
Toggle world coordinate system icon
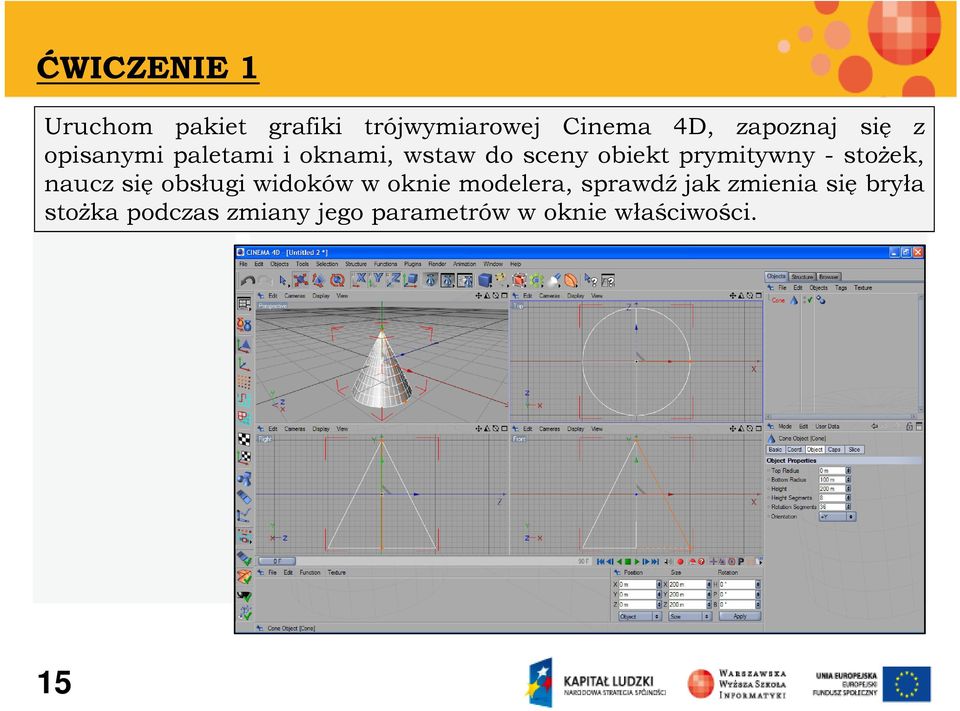pyautogui.click(x=410, y=280)
